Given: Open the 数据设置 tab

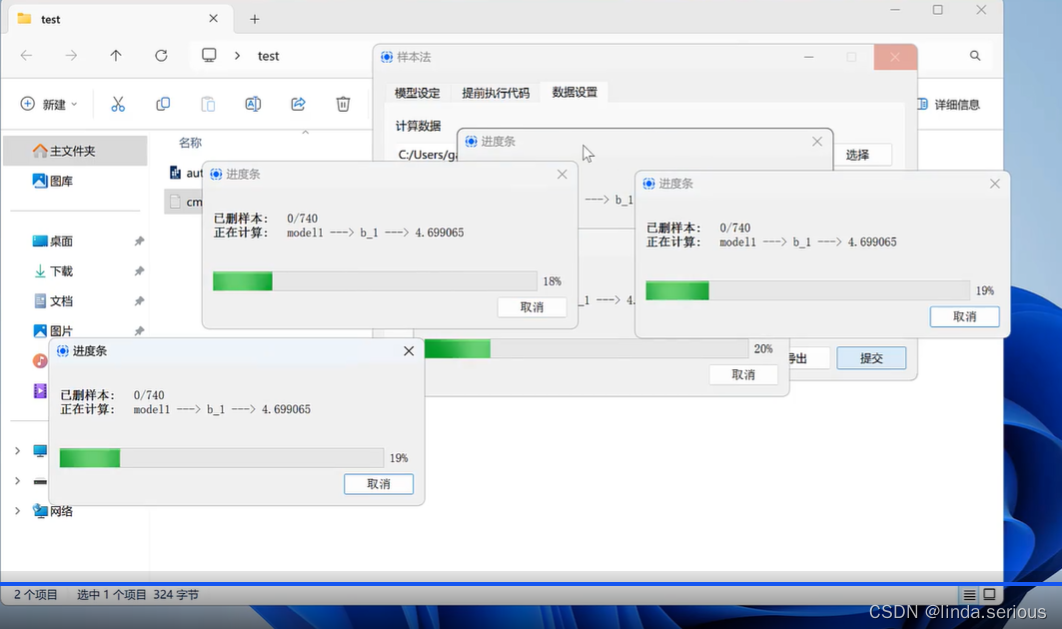Looking at the screenshot, I should pos(574,92).
